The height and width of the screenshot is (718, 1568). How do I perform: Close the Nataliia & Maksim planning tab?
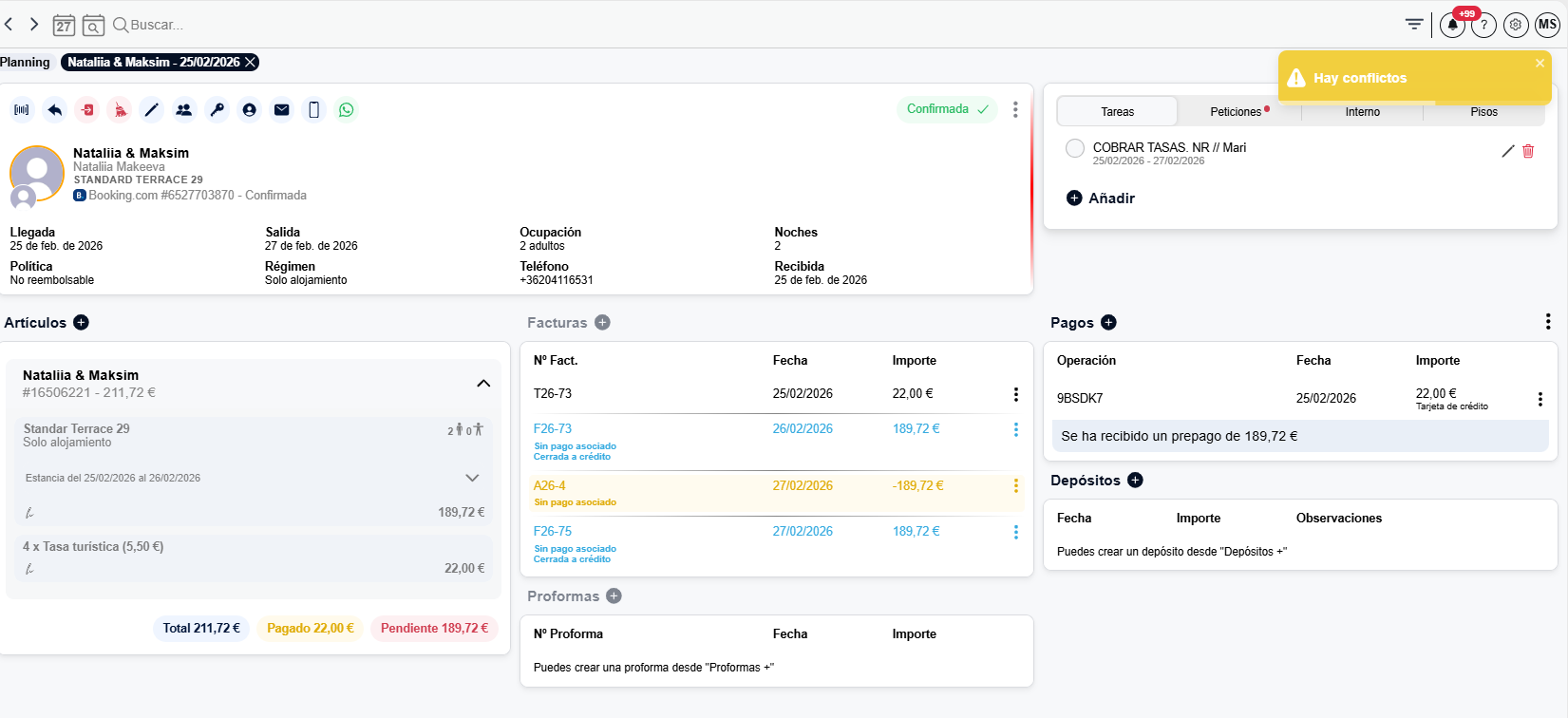click(x=251, y=62)
